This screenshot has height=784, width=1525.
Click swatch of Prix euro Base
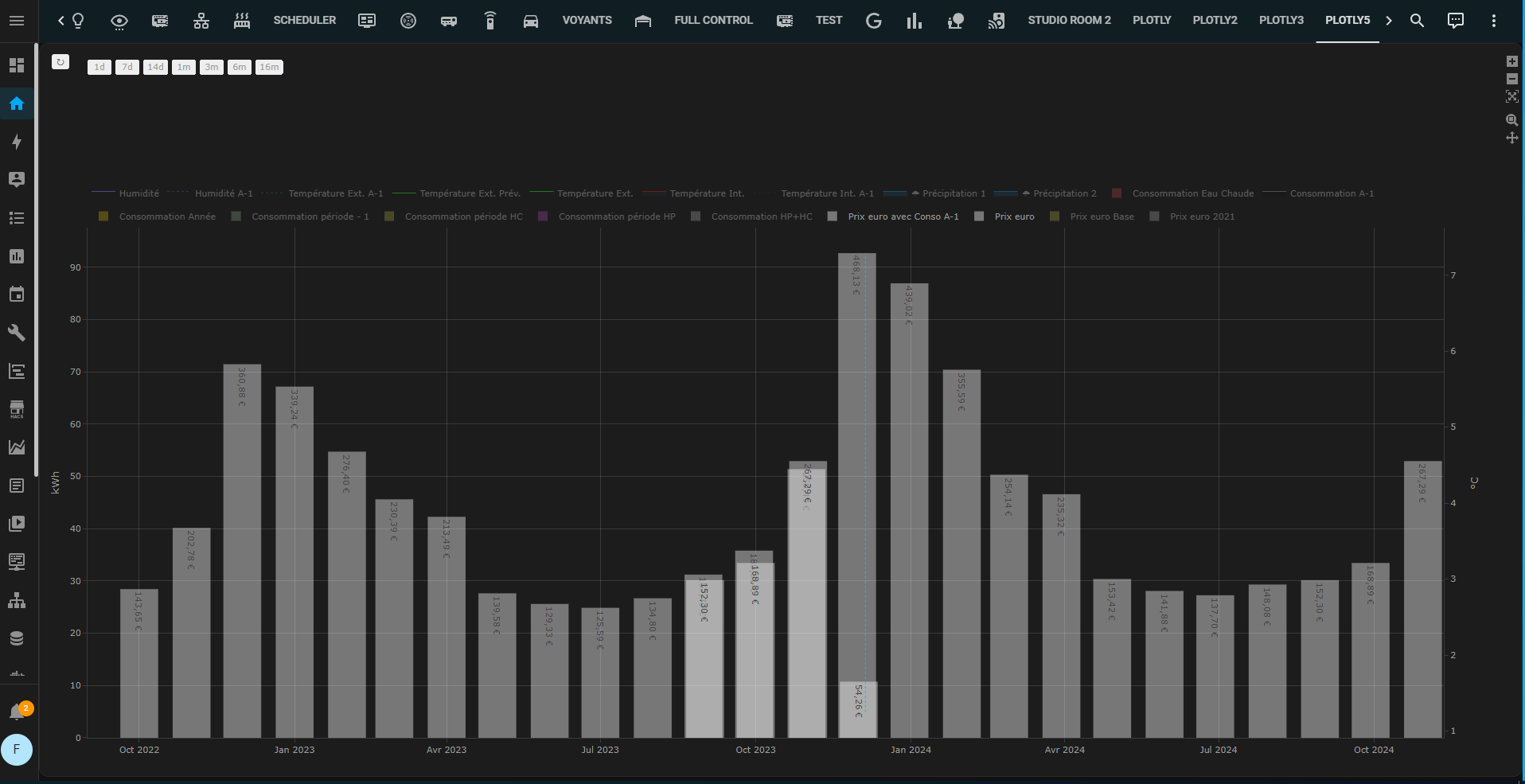tap(1055, 216)
